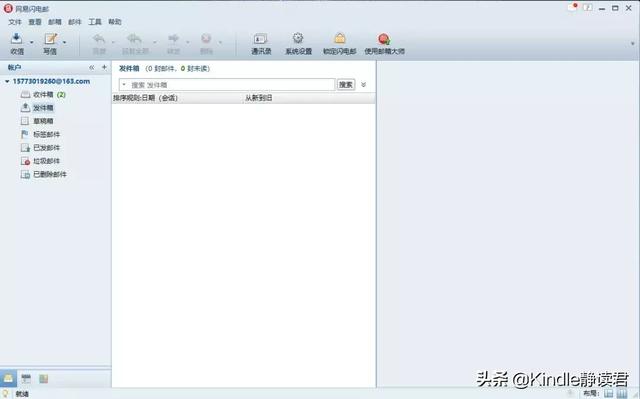The width and height of the screenshot is (640, 399).
Task: Open the 邮箱 menu
Action: [55, 22]
